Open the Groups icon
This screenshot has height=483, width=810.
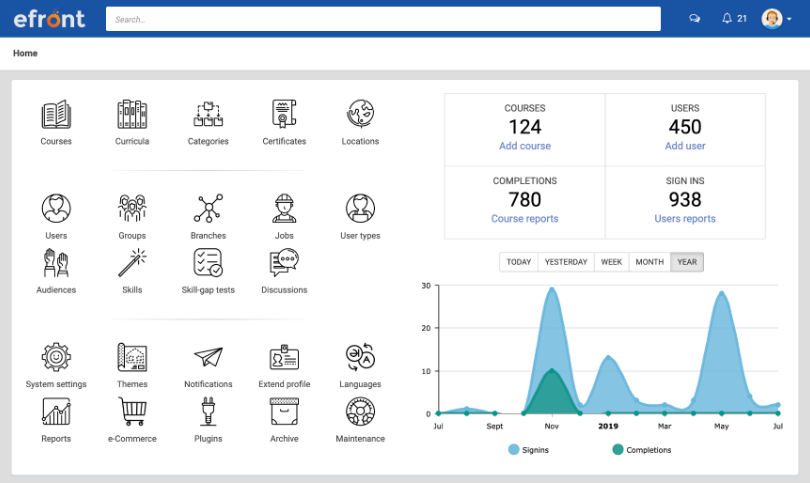tap(132, 208)
